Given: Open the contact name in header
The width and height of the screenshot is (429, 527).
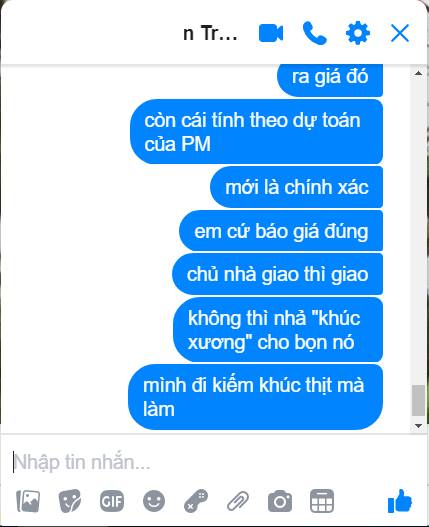Looking at the screenshot, I should (210, 34).
